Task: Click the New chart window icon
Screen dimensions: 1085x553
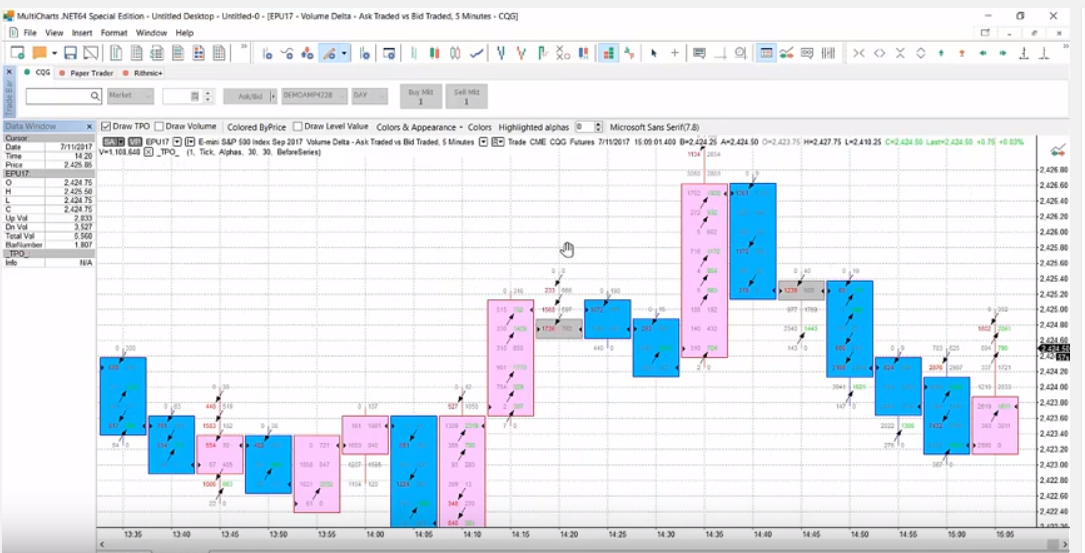Action: click(x=17, y=53)
